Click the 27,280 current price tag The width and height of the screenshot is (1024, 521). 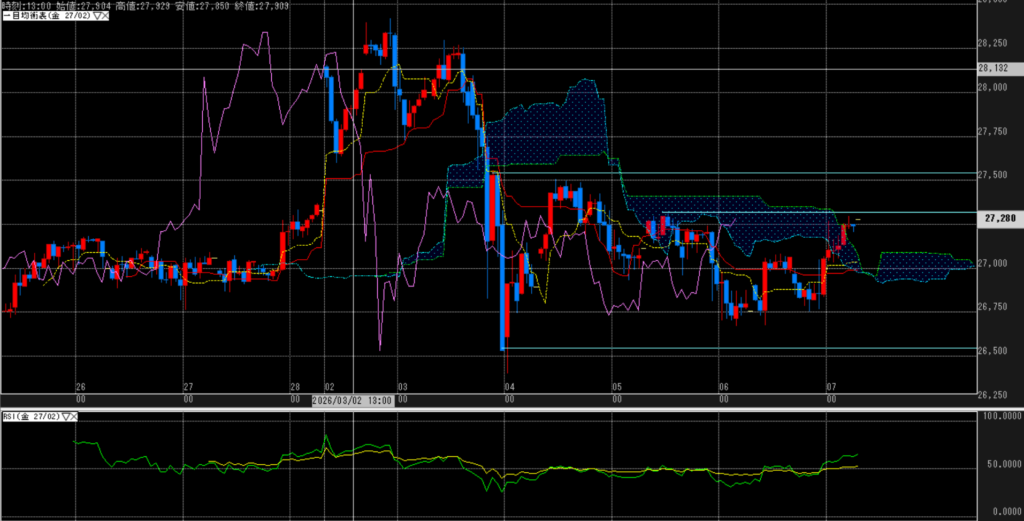coord(998,218)
